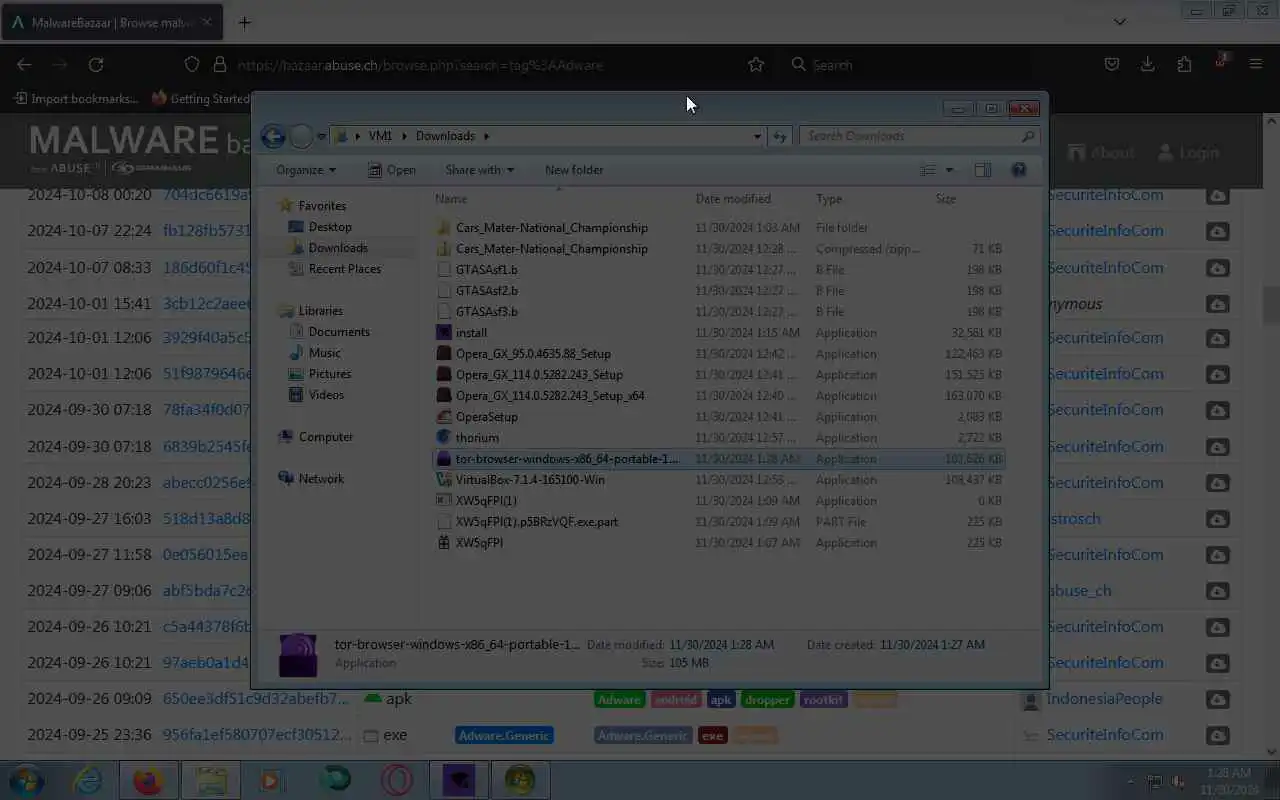Click the Save to Pocket icon
Image resolution: width=1280 pixels, height=800 pixels.
coord(1112,65)
